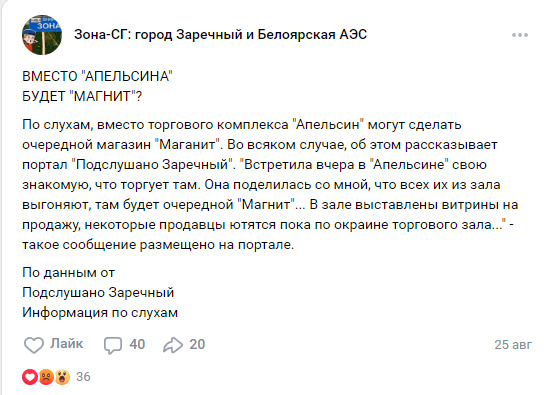
Task: Open the Зона-СГ: город Заречный community page
Action: point(220,35)
